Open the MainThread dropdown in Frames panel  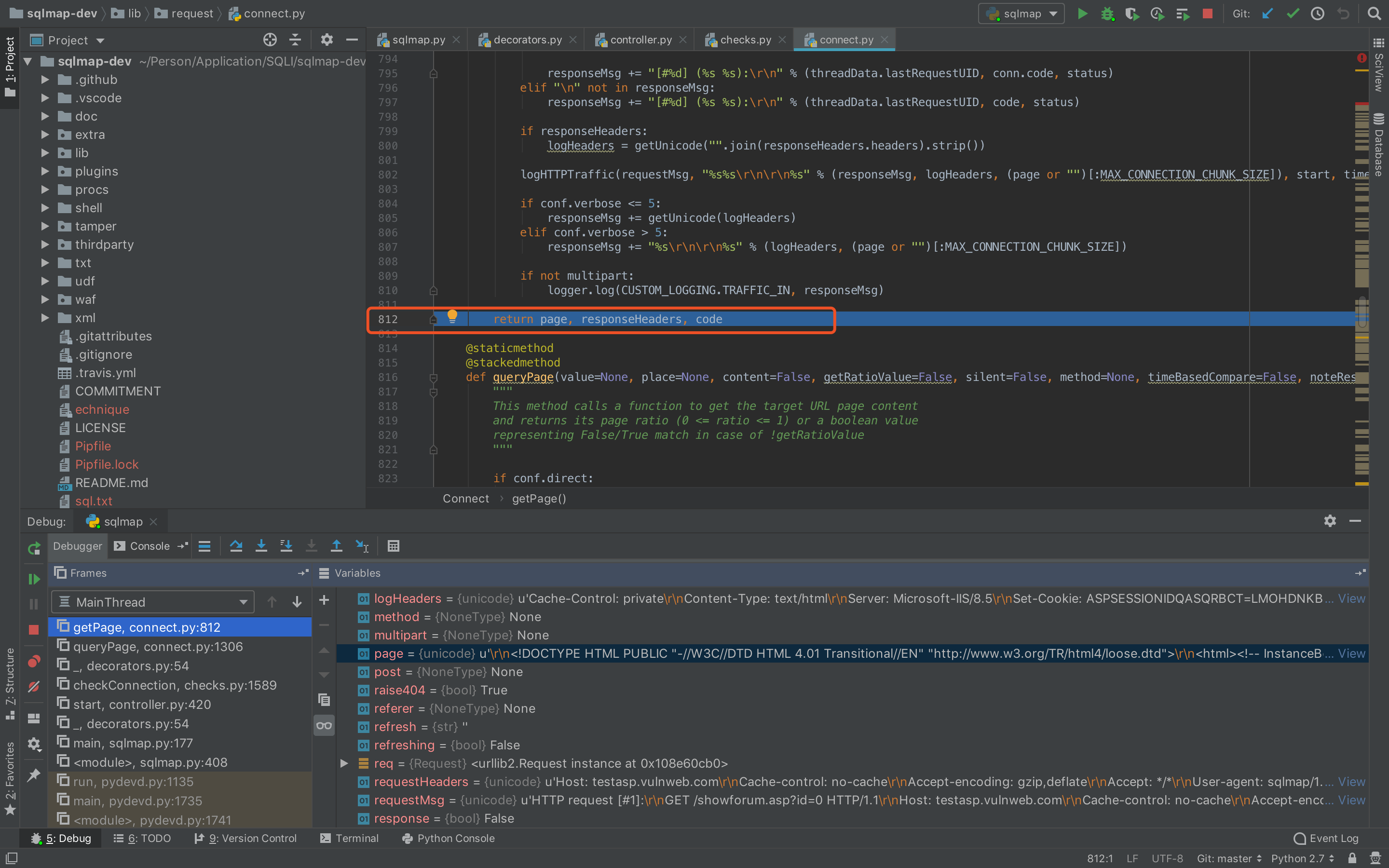coord(152,602)
